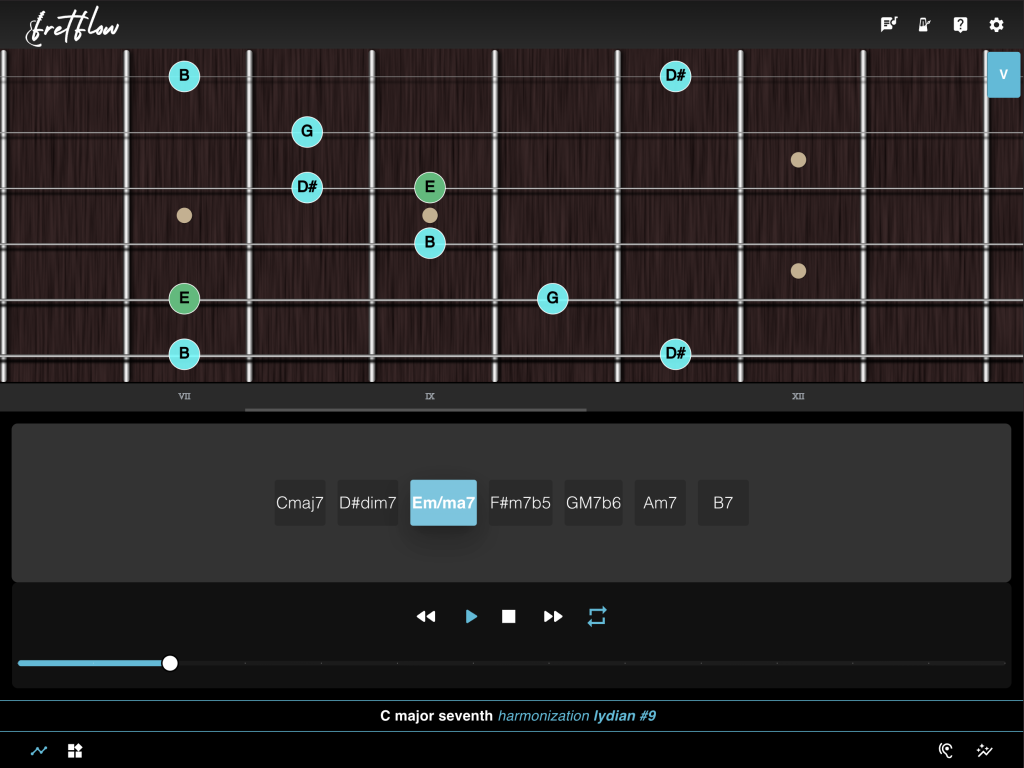
Task: Open the lesson notes icon in the header
Action: tap(889, 25)
